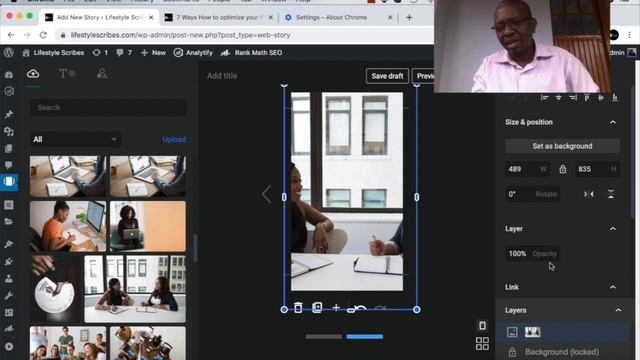This screenshot has height=360, width=640.
Task: Reload the current browser page
Action: (43, 35)
